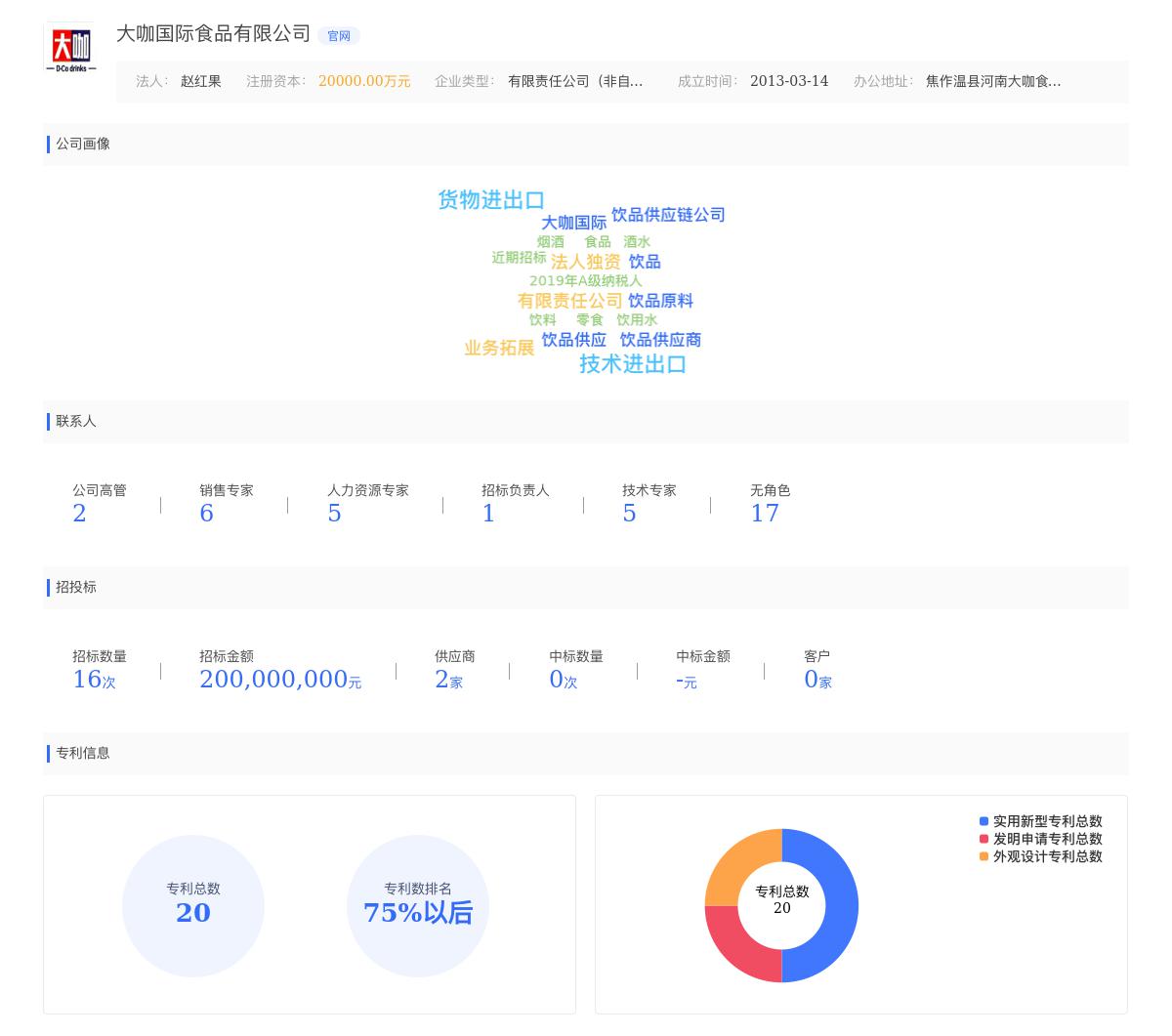This screenshot has width=1172, height=1036.
Task: Click the 饮品供应链公司 tag in word cloud
Action: [x=668, y=215]
